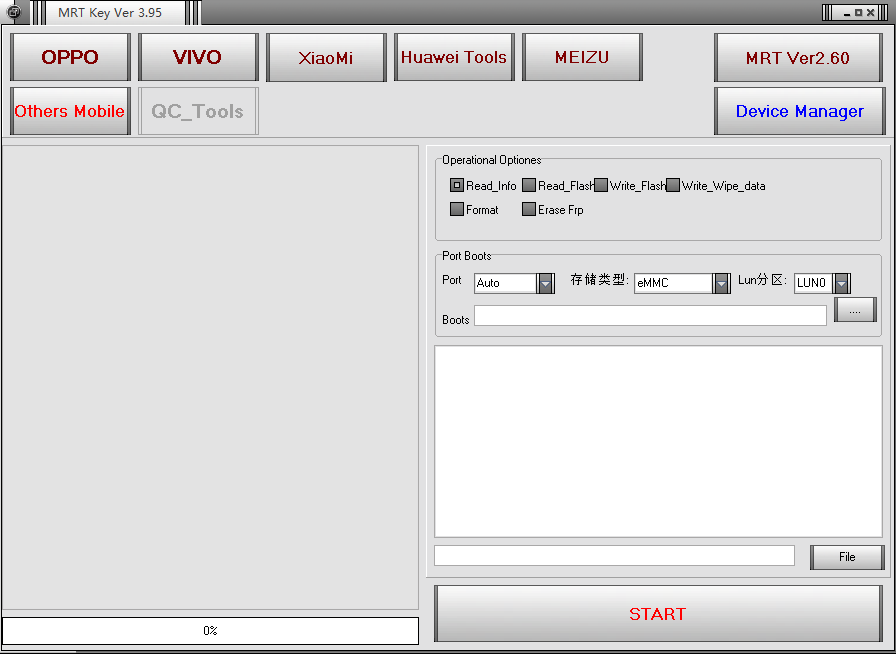Viewport: 896px width, 654px height.
Task: Enable the Erase Frp checkbox
Action: point(529,209)
